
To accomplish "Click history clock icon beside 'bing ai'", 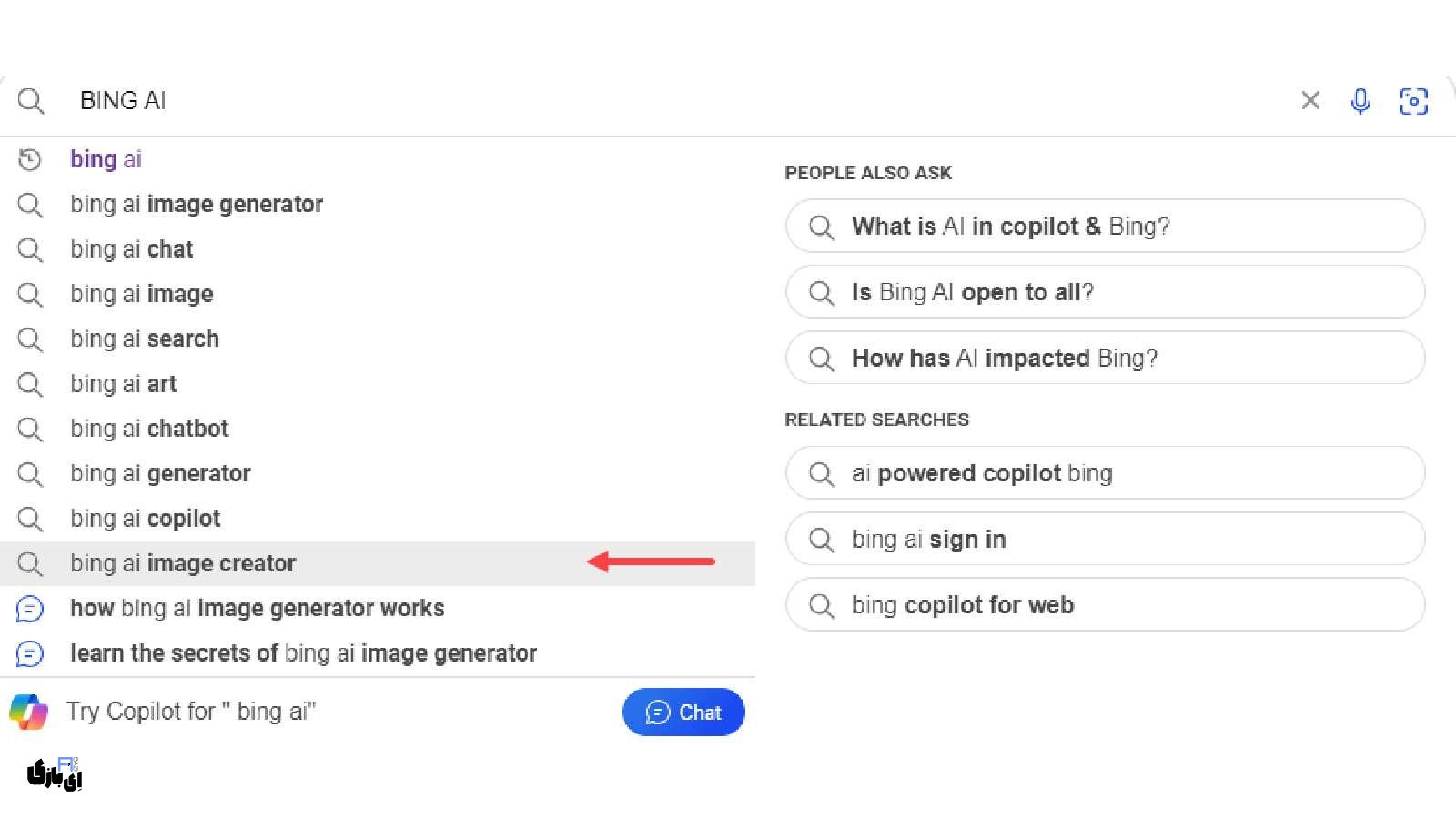I will coord(30,159).
